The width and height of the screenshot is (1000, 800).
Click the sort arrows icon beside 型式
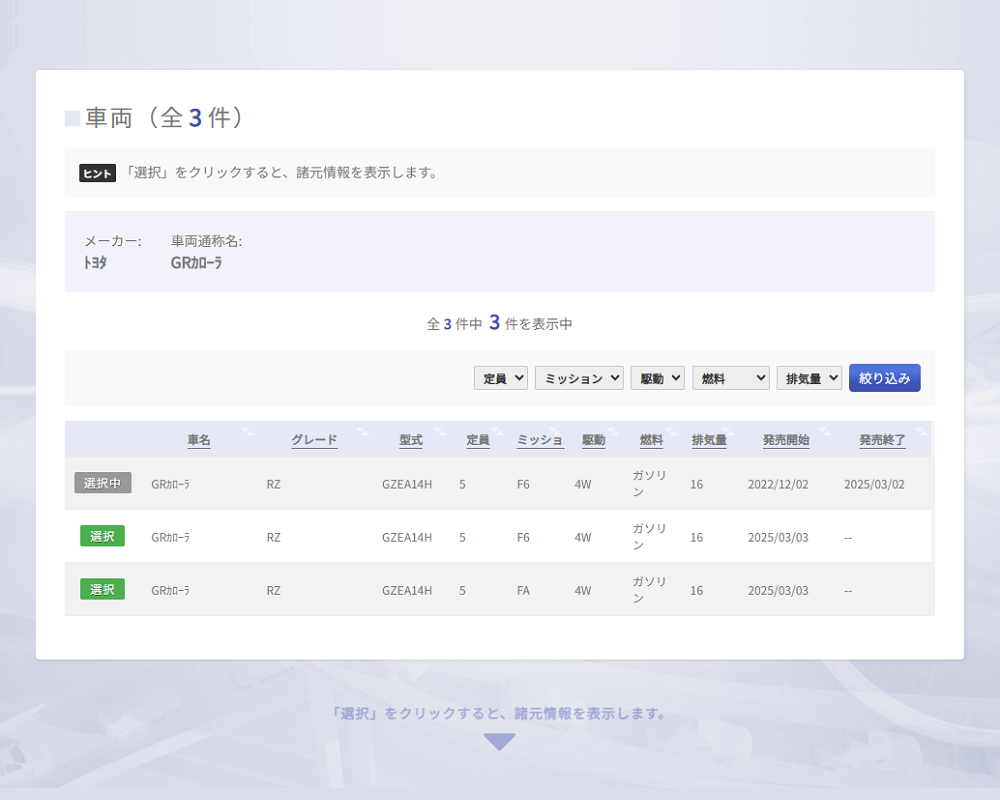coord(440,432)
